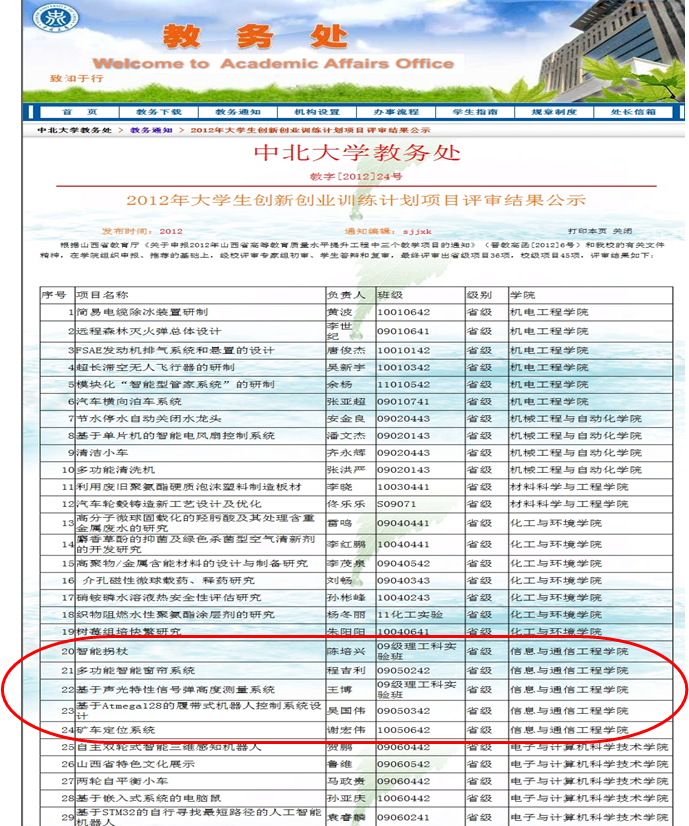
Task: Click project 清洁小车
Action: pyautogui.click(x=102, y=453)
